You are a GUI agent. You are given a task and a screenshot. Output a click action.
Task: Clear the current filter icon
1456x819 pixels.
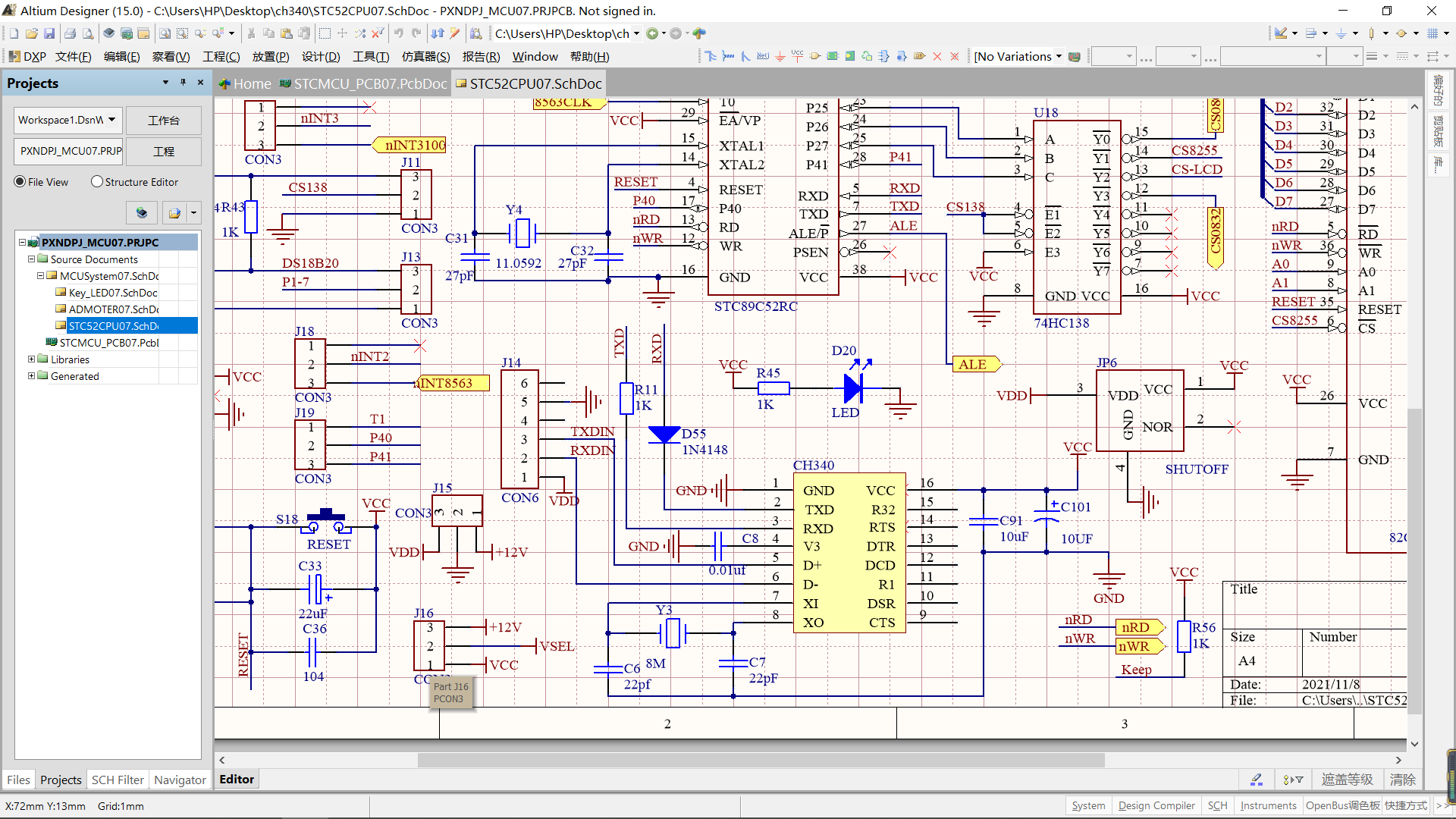click(x=377, y=33)
